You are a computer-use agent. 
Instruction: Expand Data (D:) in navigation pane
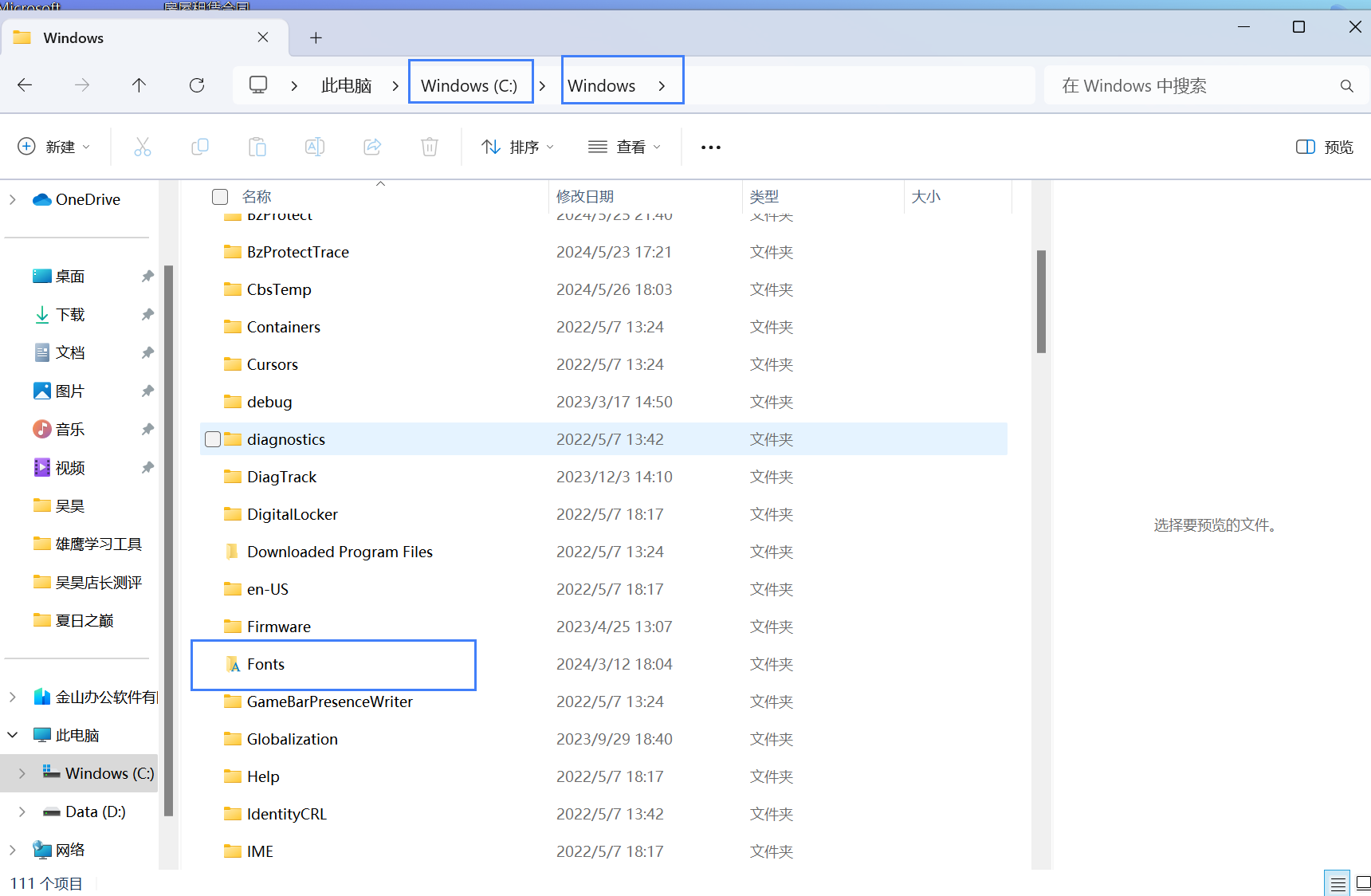tap(22, 812)
